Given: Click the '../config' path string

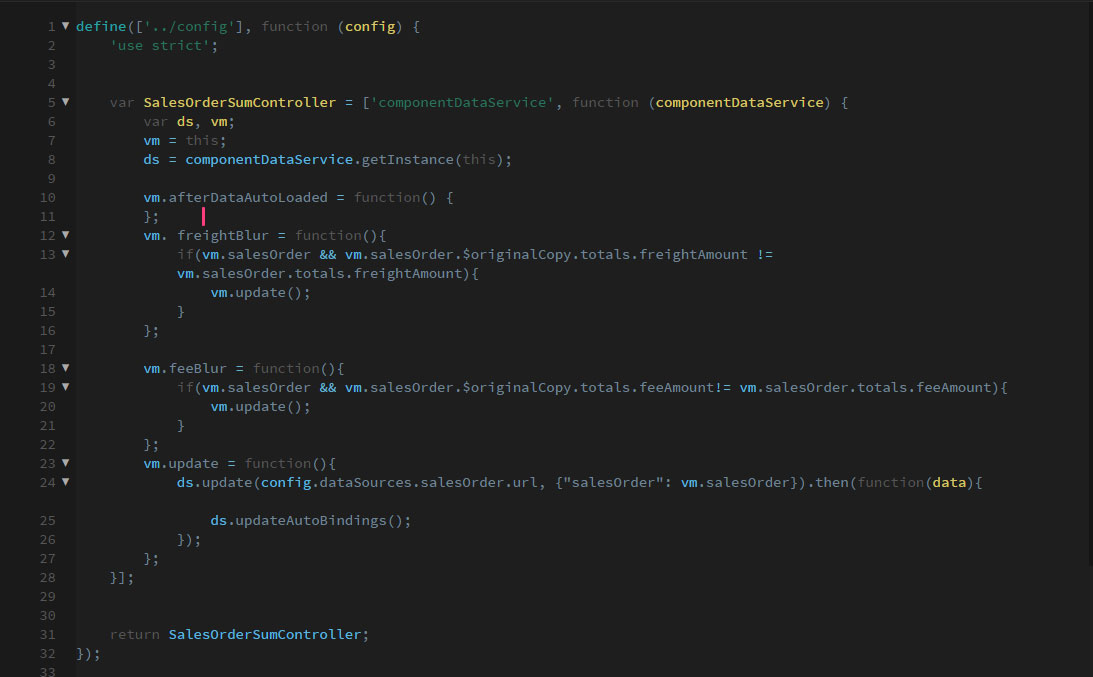Looking at the screenshot, I should click(189, 26).
